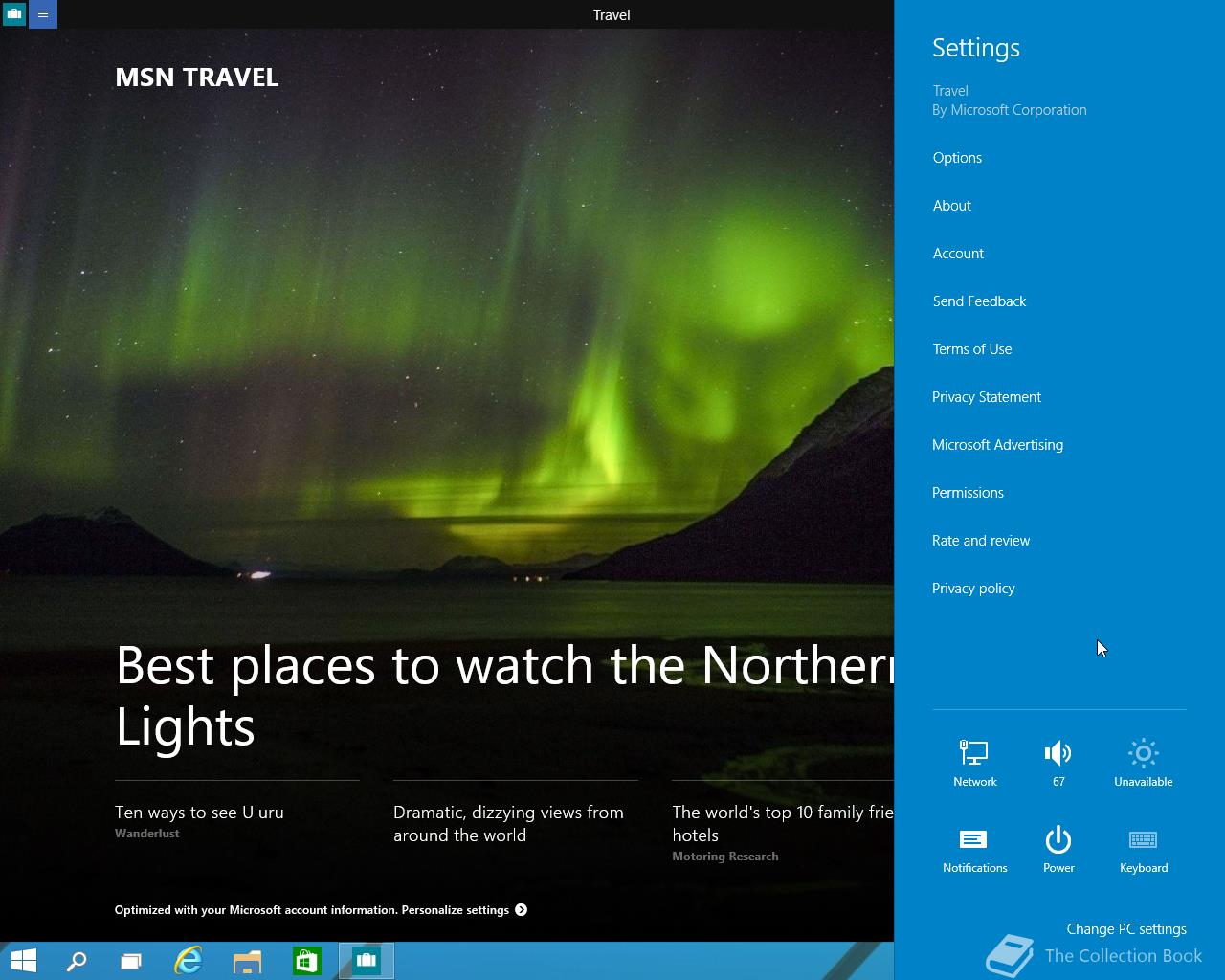
Task: Select Send Feedback
Action: (x=979, y=301)
